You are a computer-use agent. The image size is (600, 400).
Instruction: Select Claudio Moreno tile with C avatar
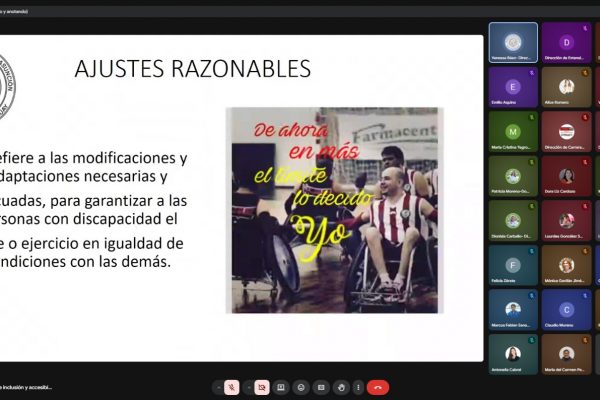click(566, 310)
